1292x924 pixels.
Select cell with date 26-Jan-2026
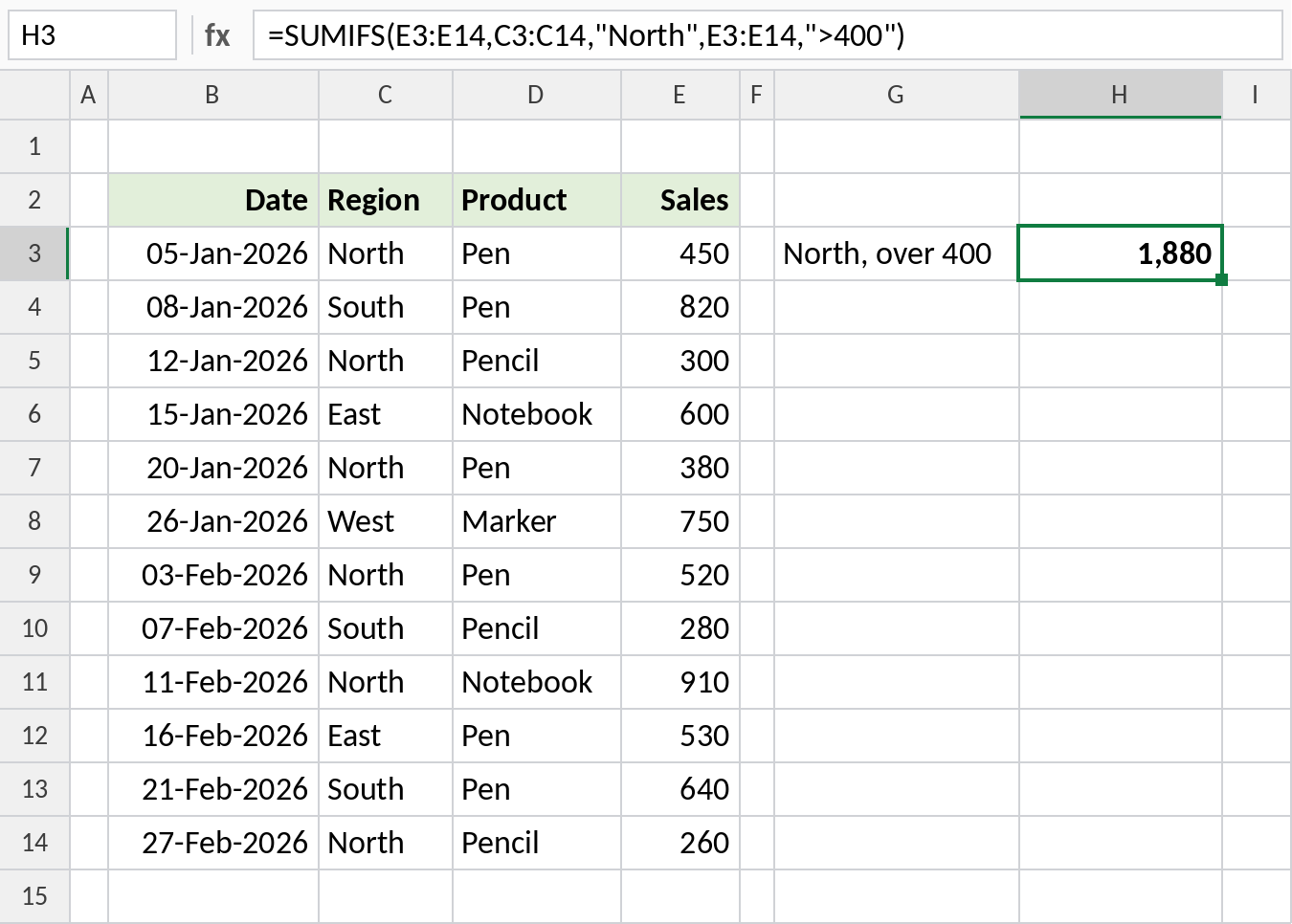pos(213,521)
